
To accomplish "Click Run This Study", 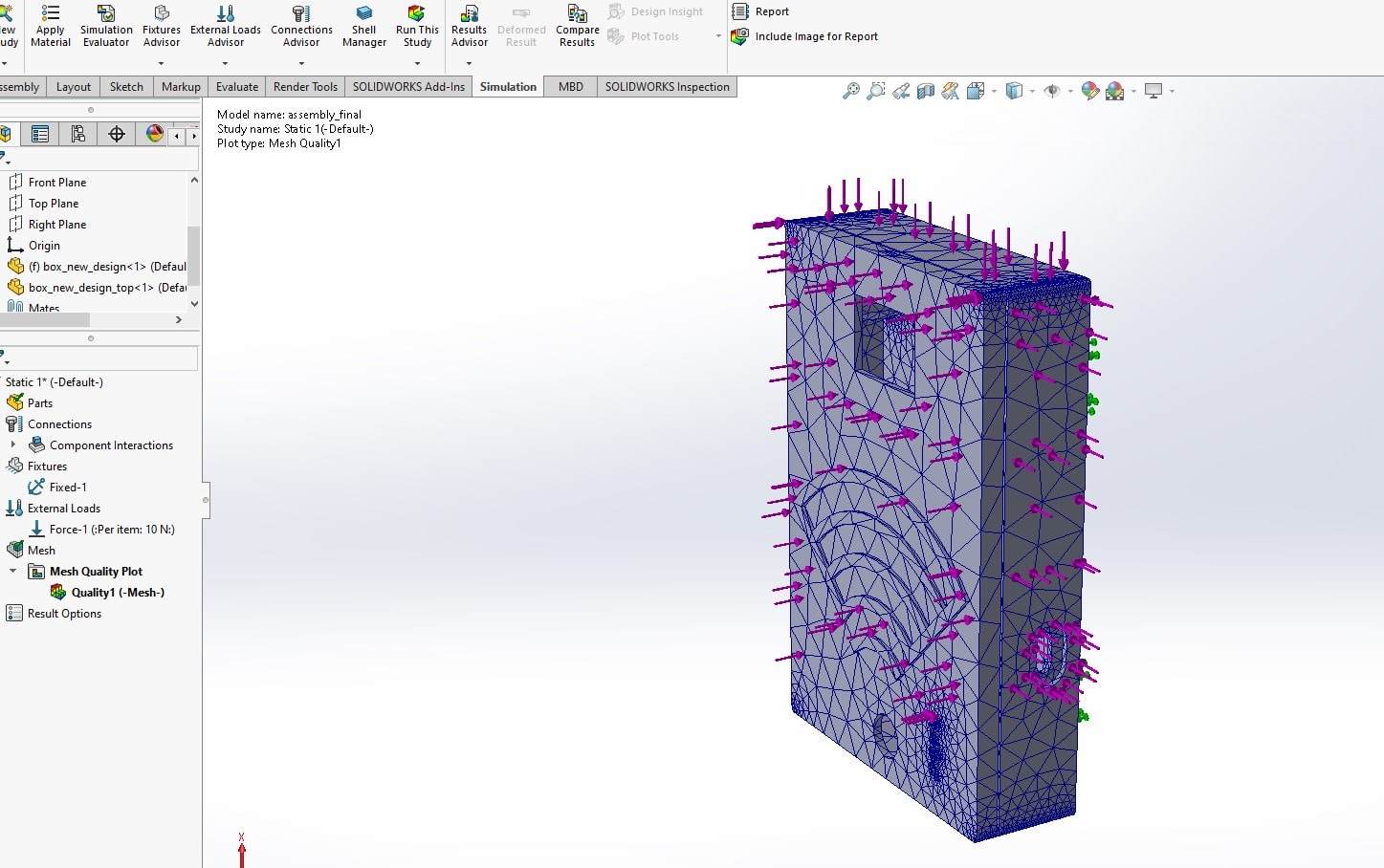I will coord(417,26).
